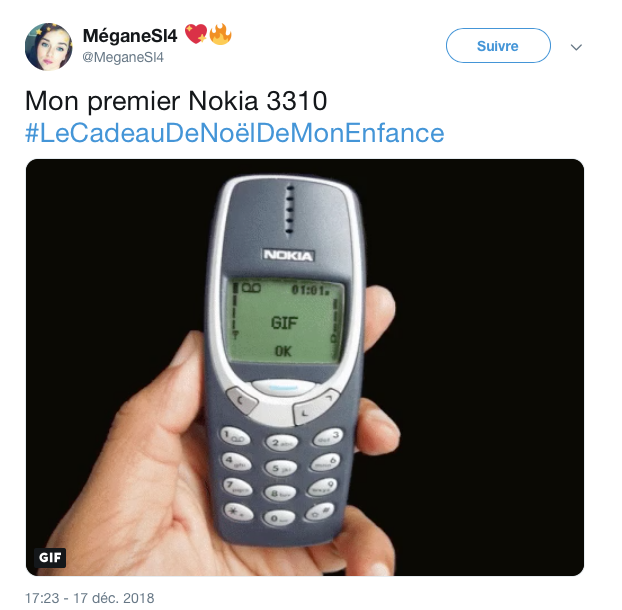This screenshot has width=622, height=610.
Task: Open MéganeSI4's profile avatar picture
Action: [x=48, y=46]
